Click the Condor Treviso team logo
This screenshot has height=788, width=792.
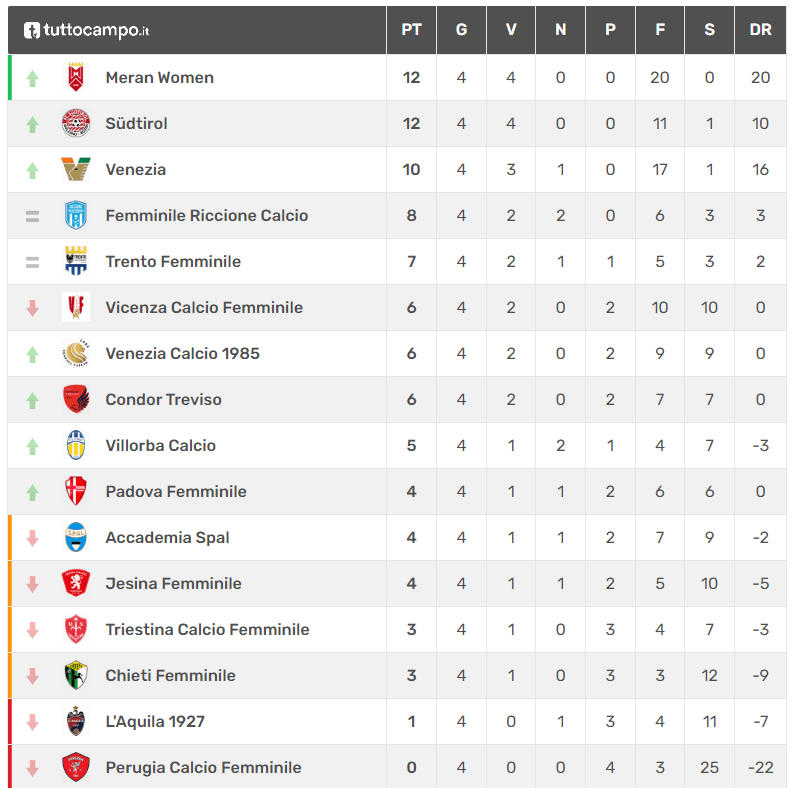[x=76, y=399]
